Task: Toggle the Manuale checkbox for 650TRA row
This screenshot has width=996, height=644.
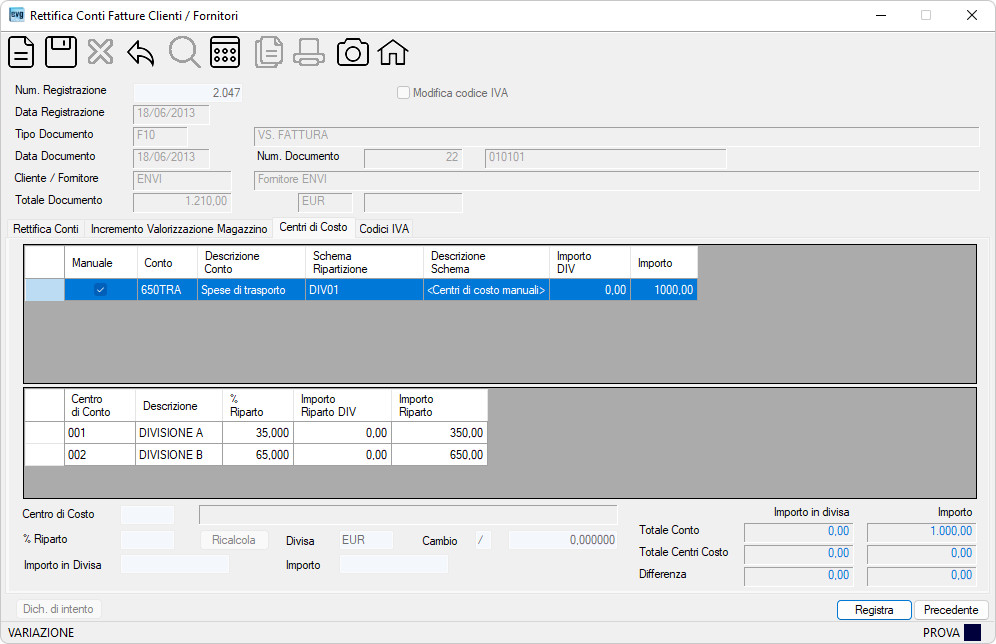Action: (x=100, y=290)
